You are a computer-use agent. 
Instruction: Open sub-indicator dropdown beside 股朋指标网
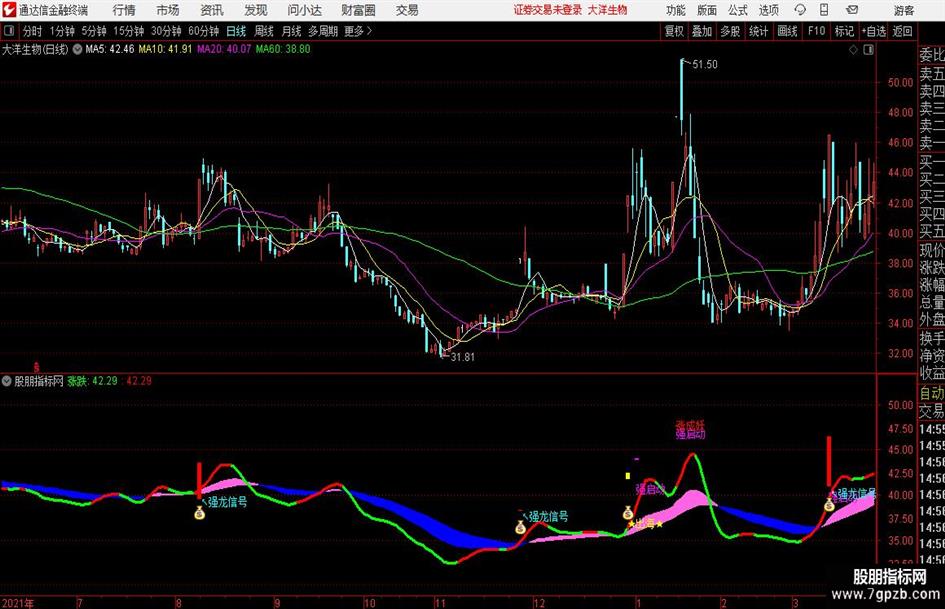coord(7,381)
